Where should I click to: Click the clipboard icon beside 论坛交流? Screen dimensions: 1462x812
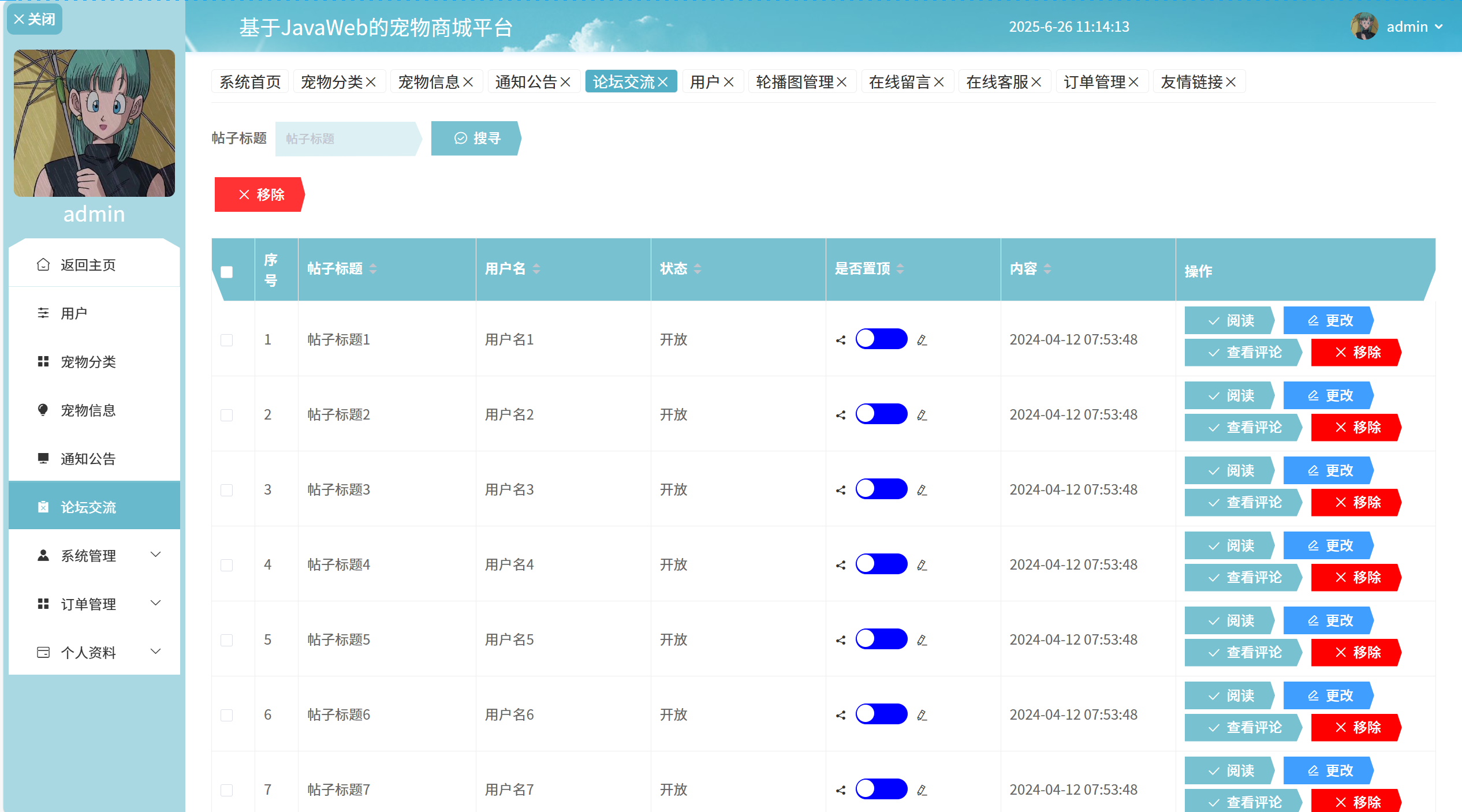(x=43, y=507)
